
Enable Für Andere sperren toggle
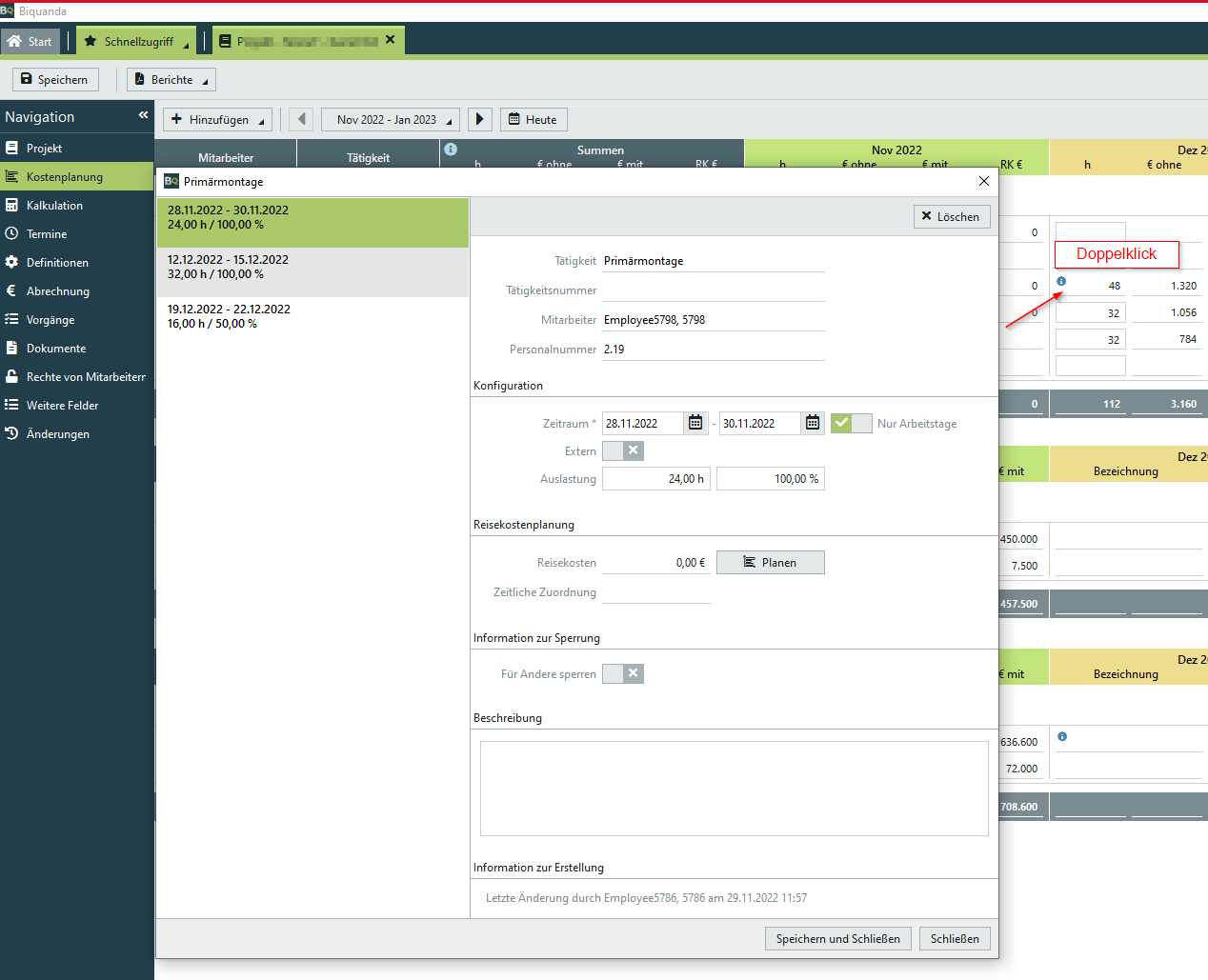[x=623, y=673]
